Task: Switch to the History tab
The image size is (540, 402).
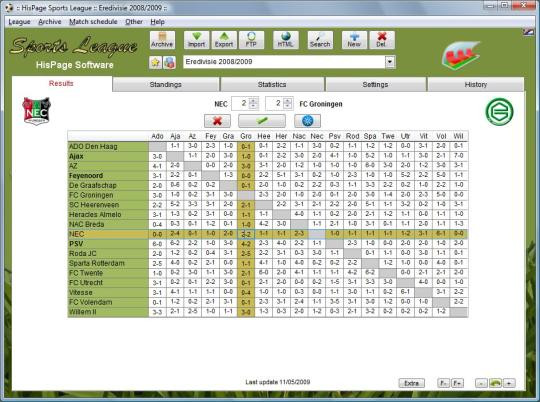Action: click(x=476, y=84)
